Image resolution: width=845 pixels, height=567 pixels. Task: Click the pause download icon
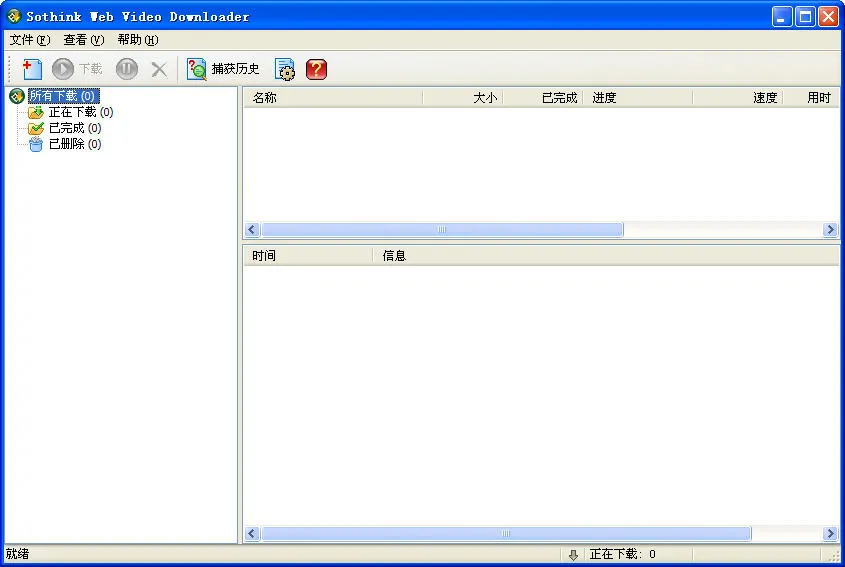(127, 69)
